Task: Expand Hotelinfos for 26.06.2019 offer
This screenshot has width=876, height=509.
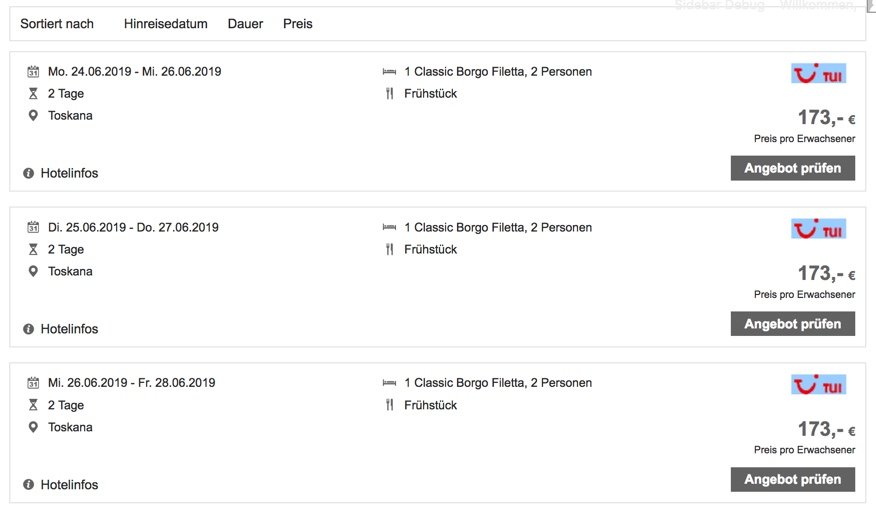Action: tap(68, 485)
